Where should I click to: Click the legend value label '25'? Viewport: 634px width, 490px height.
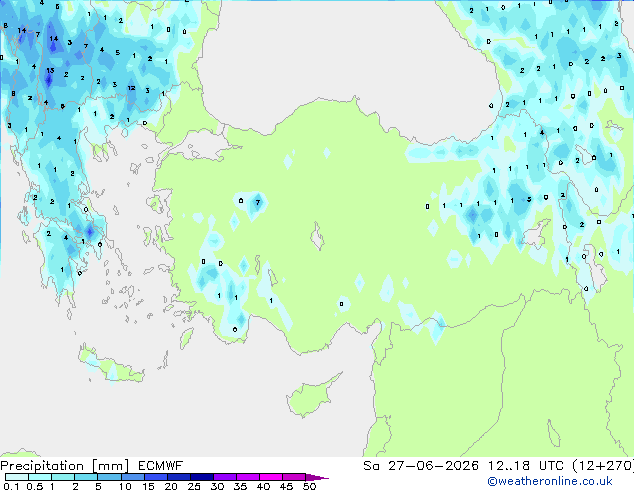click(x=194, y=486)
